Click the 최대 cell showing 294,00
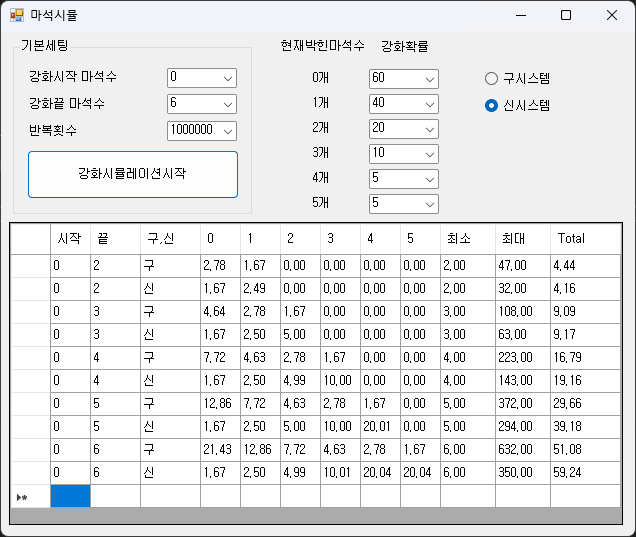 pyautogui.click(x=523, y=427)
